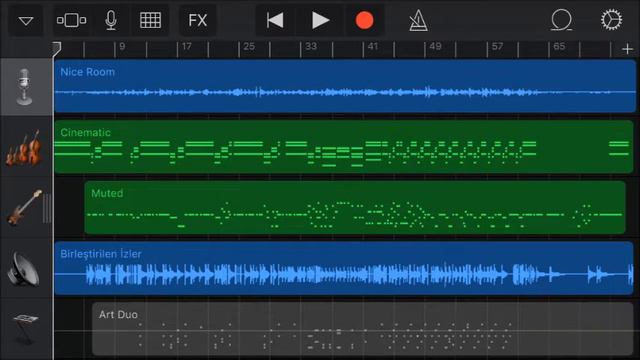This screenshot has height=360, width=640.
Task: Select the bass guitar track
Action: click(23, 207)
